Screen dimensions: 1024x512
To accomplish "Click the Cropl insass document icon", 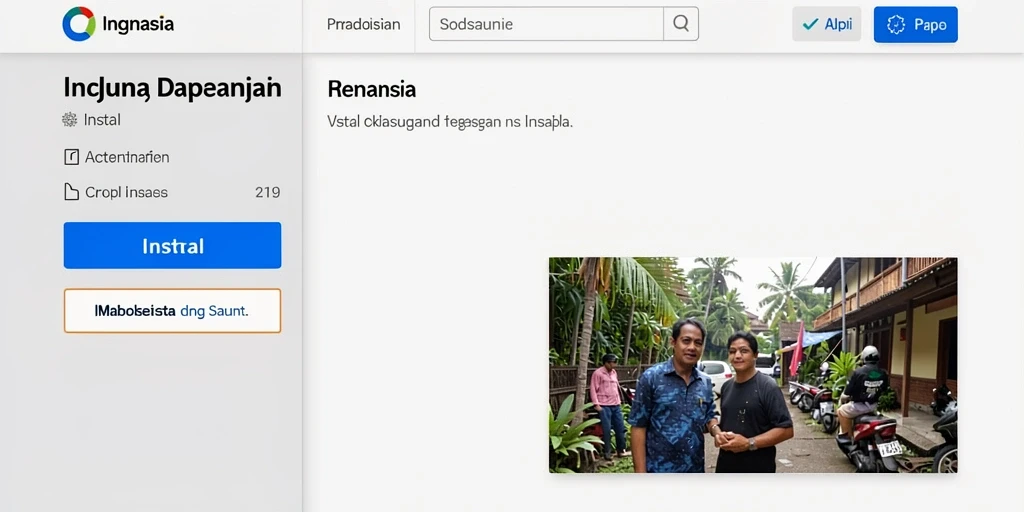I will 71,192.
